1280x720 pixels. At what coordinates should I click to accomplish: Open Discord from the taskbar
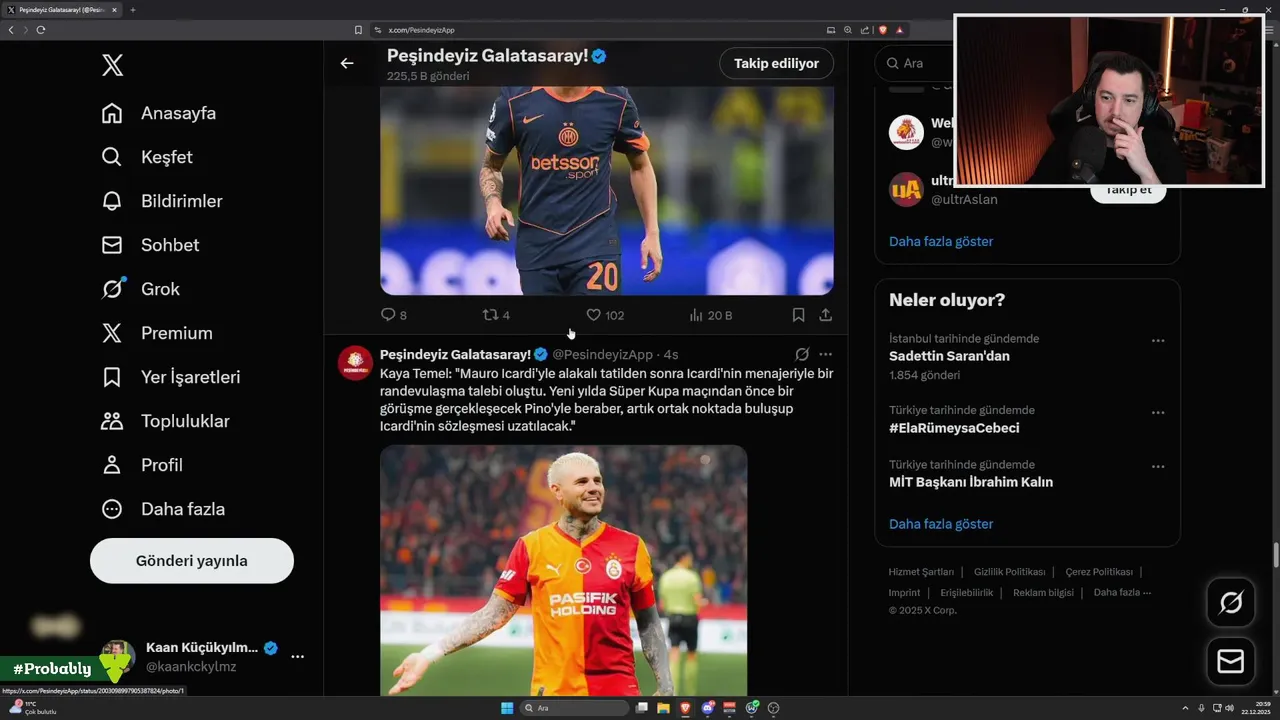708,708
